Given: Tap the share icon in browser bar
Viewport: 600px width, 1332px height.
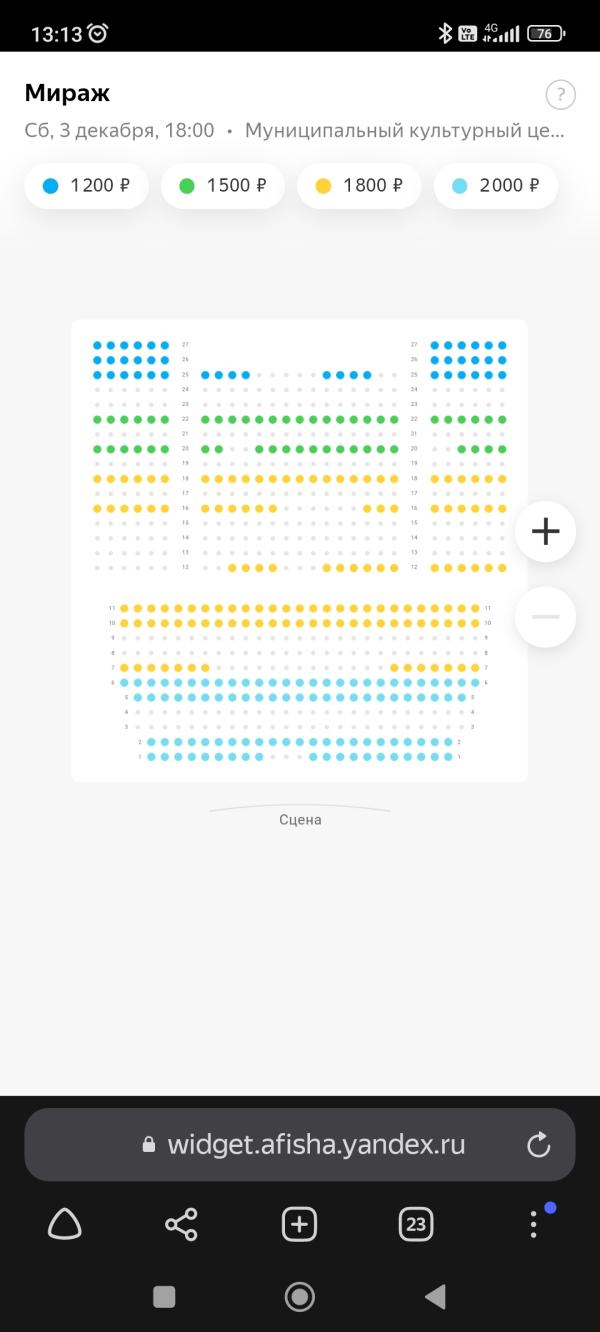Looking at the screenshot, I should tap(181, 1224).
